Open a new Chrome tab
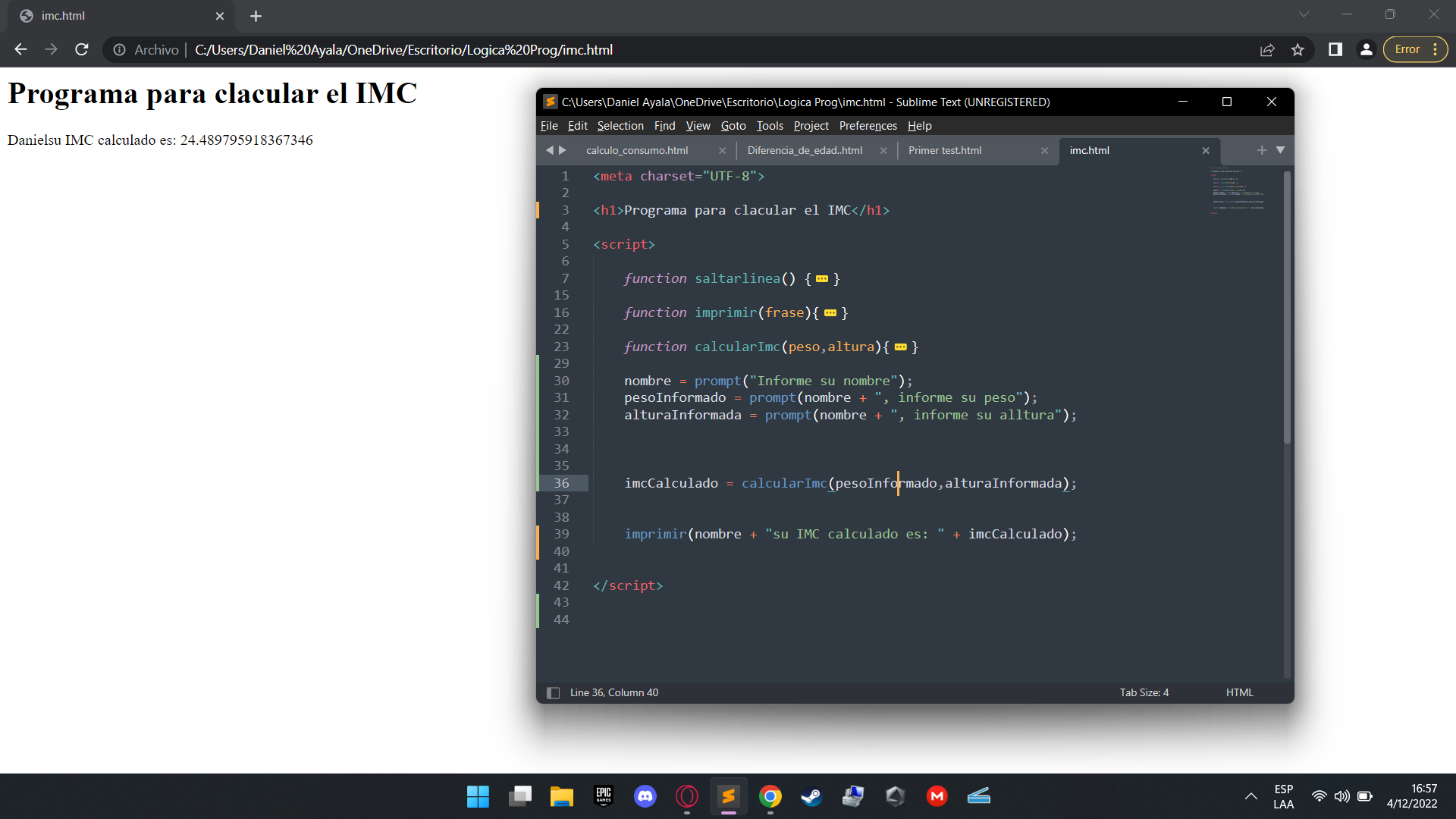Image resolution: width=1456 pixels, height=819 pixels. 256,16
